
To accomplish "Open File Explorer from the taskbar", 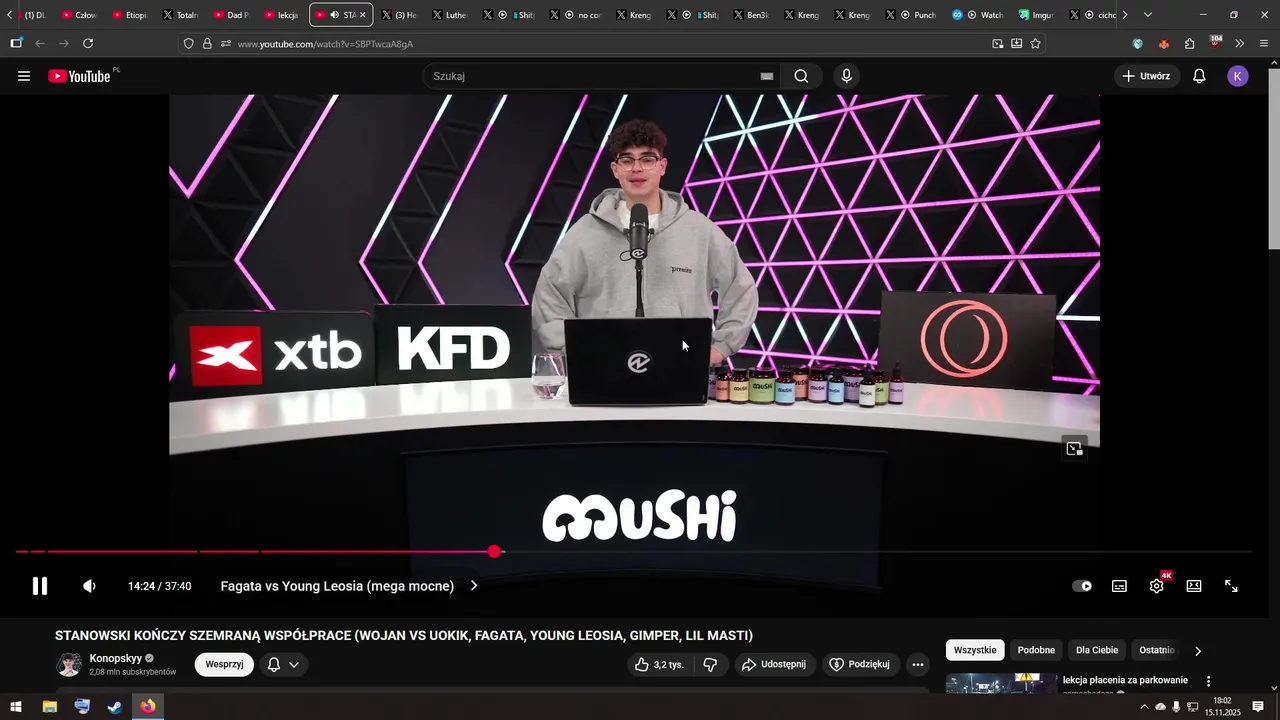I will [49, 707].
